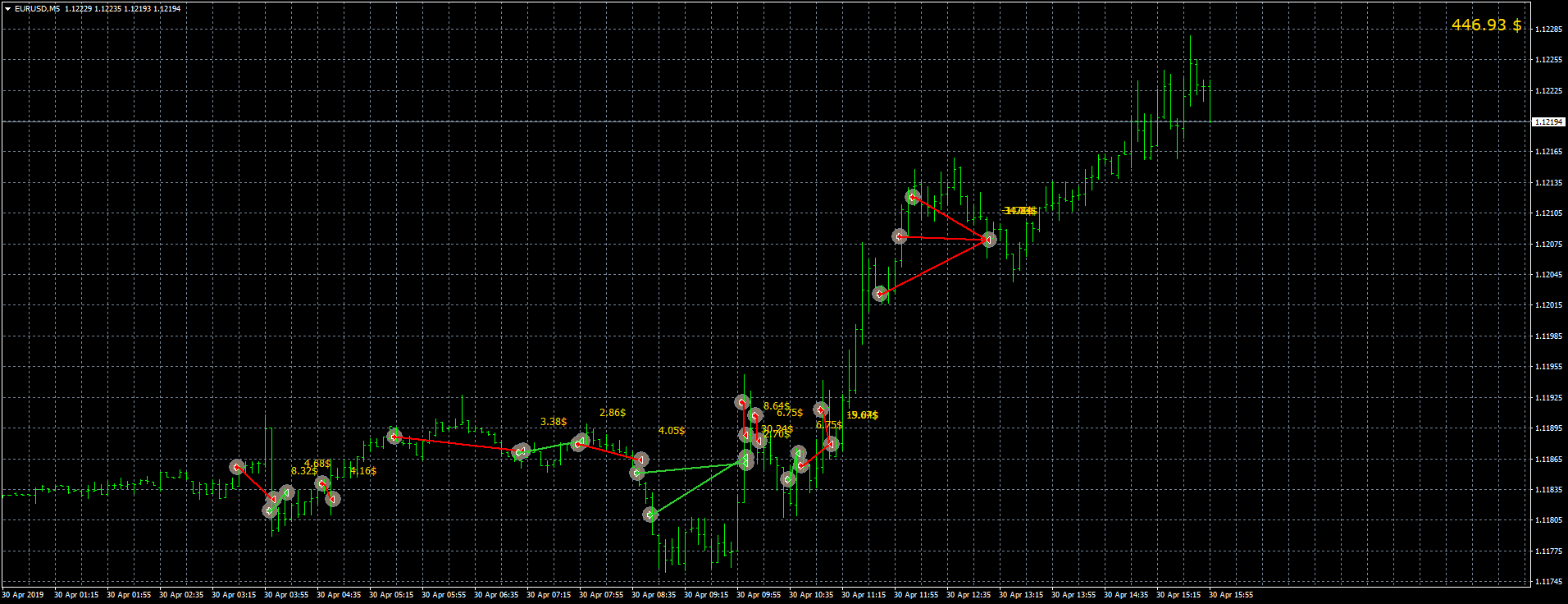Click the 1.11925 price scale label
1568x604 pixels.
click(x=1548, y=398)
